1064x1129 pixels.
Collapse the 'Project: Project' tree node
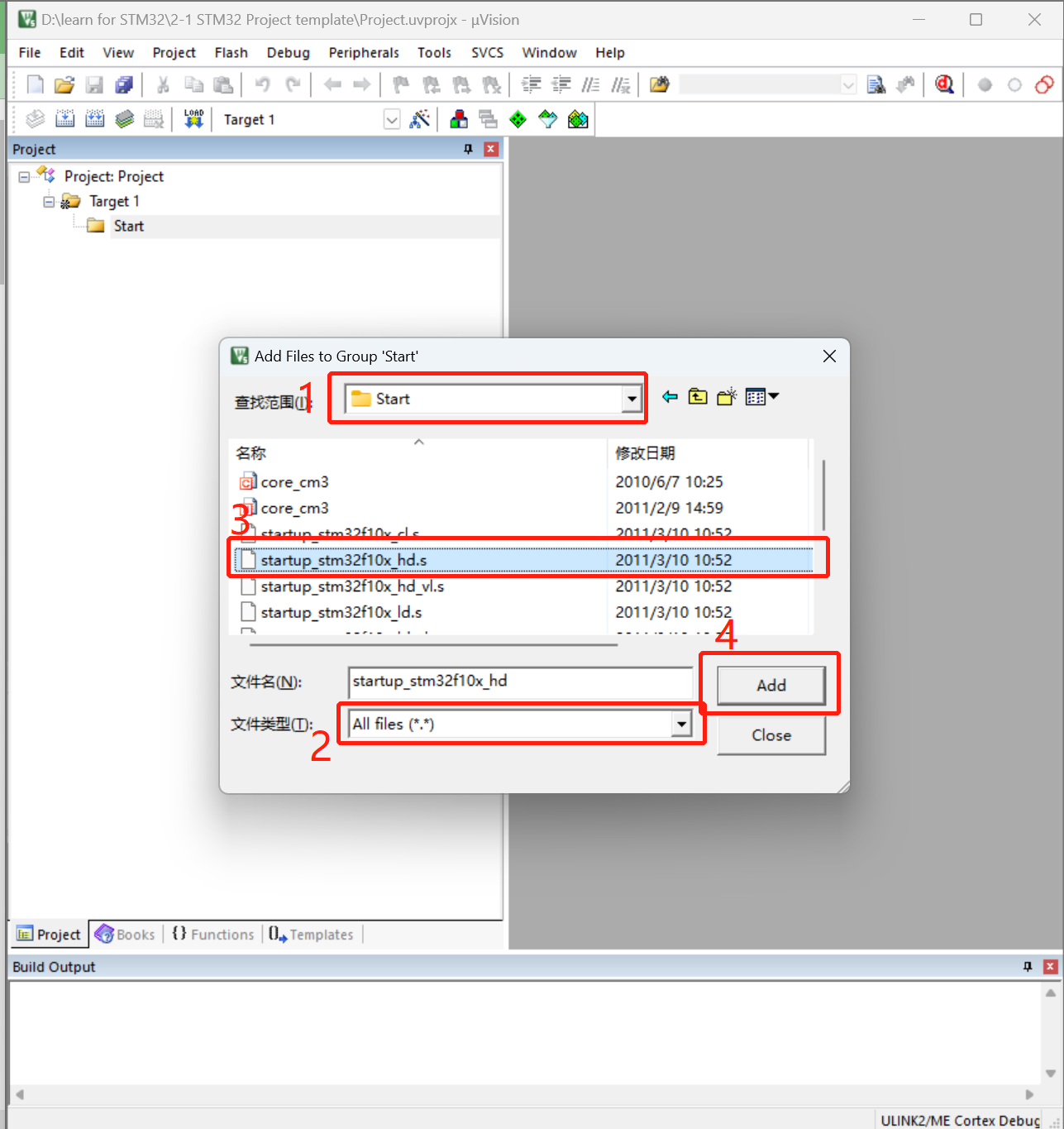click(x=24, y=177)
